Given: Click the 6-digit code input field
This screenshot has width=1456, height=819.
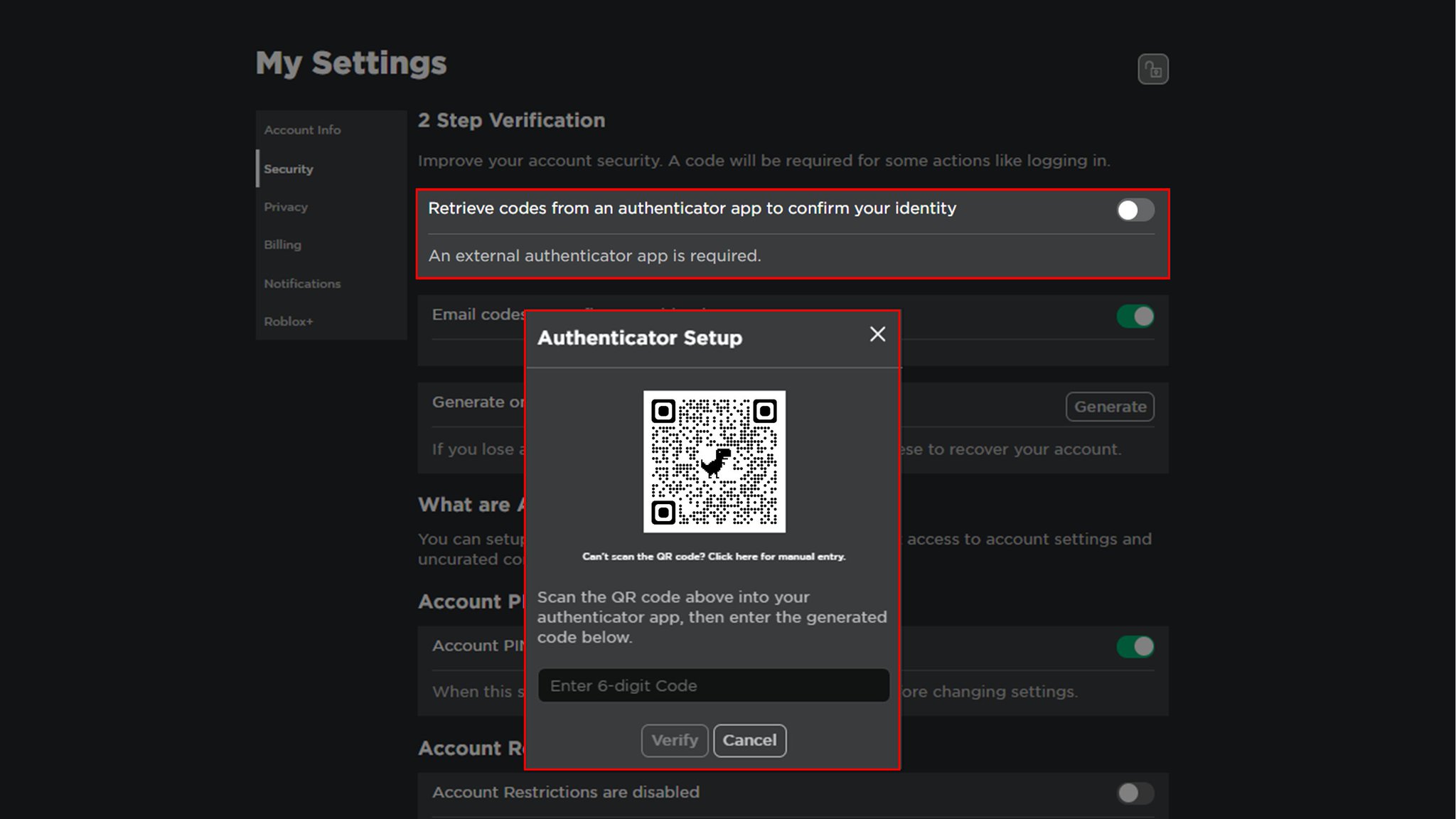Looking at the screenshot, I should click(713, 685).
